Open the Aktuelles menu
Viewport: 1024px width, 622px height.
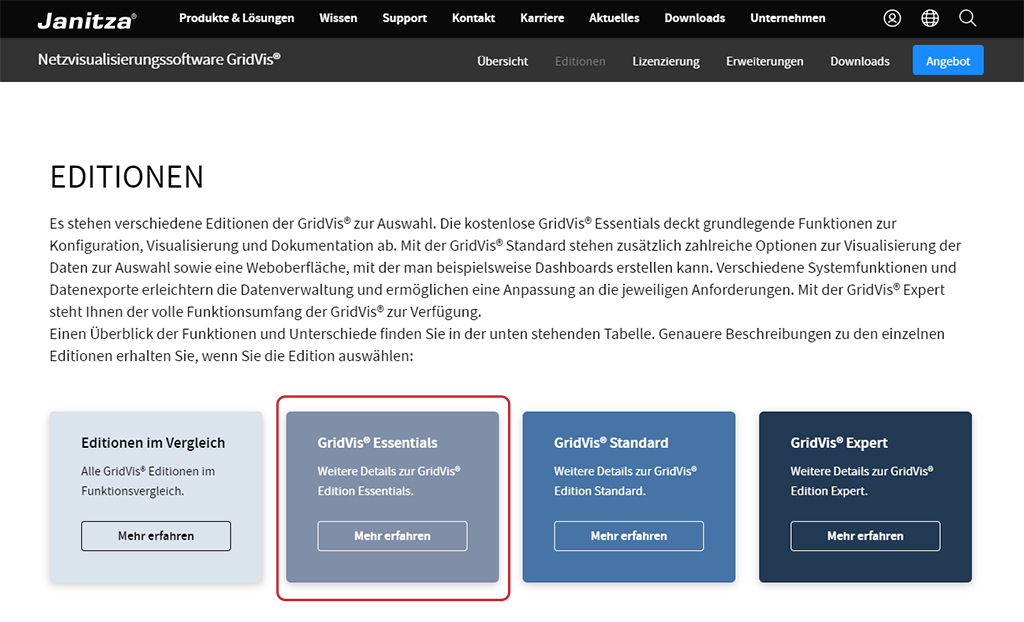pos(614,18)
